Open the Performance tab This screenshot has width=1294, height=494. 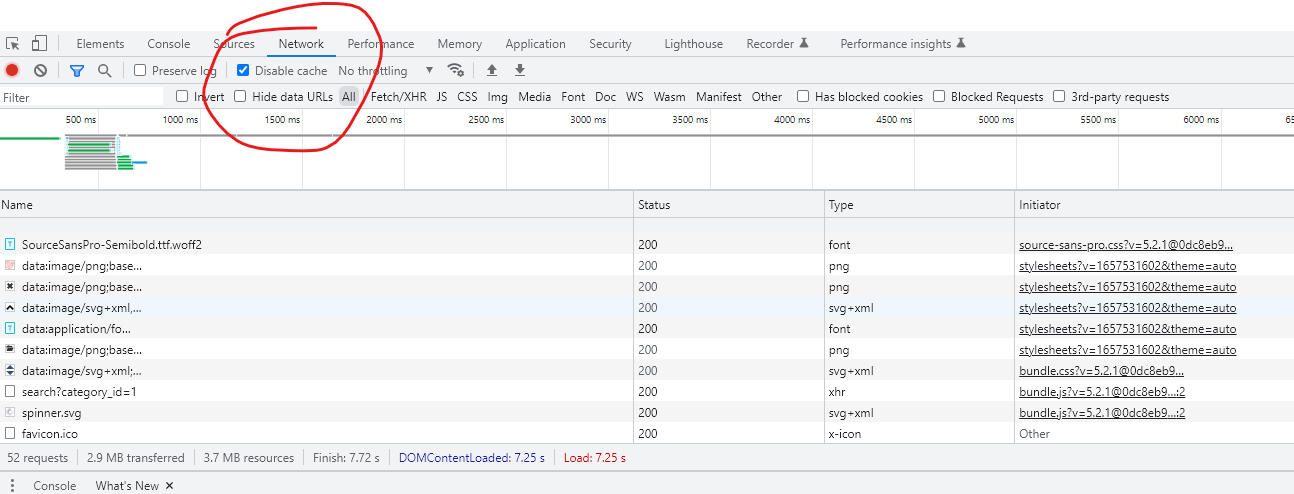point(381,44)
